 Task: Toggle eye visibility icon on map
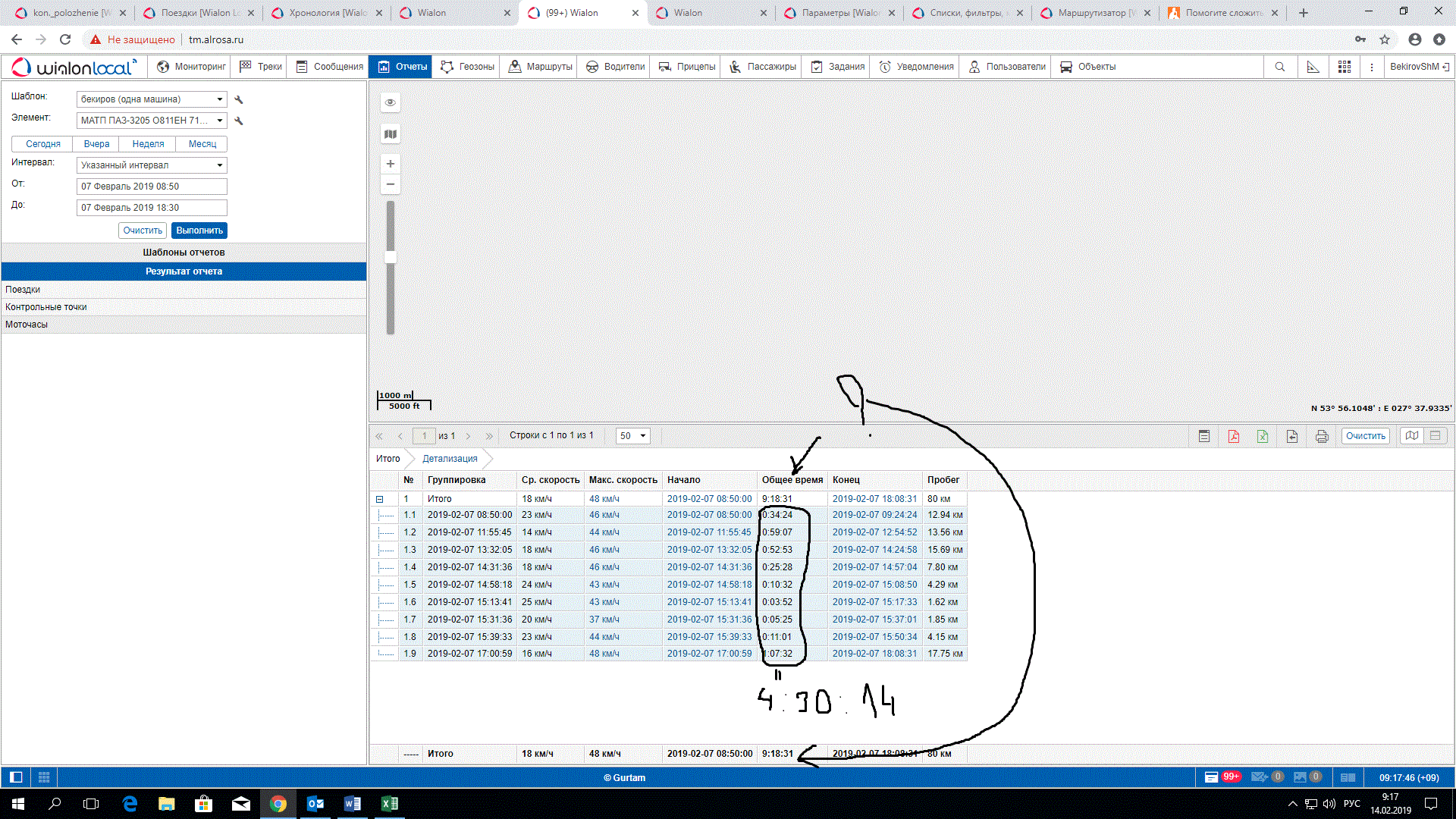point(391,102)
